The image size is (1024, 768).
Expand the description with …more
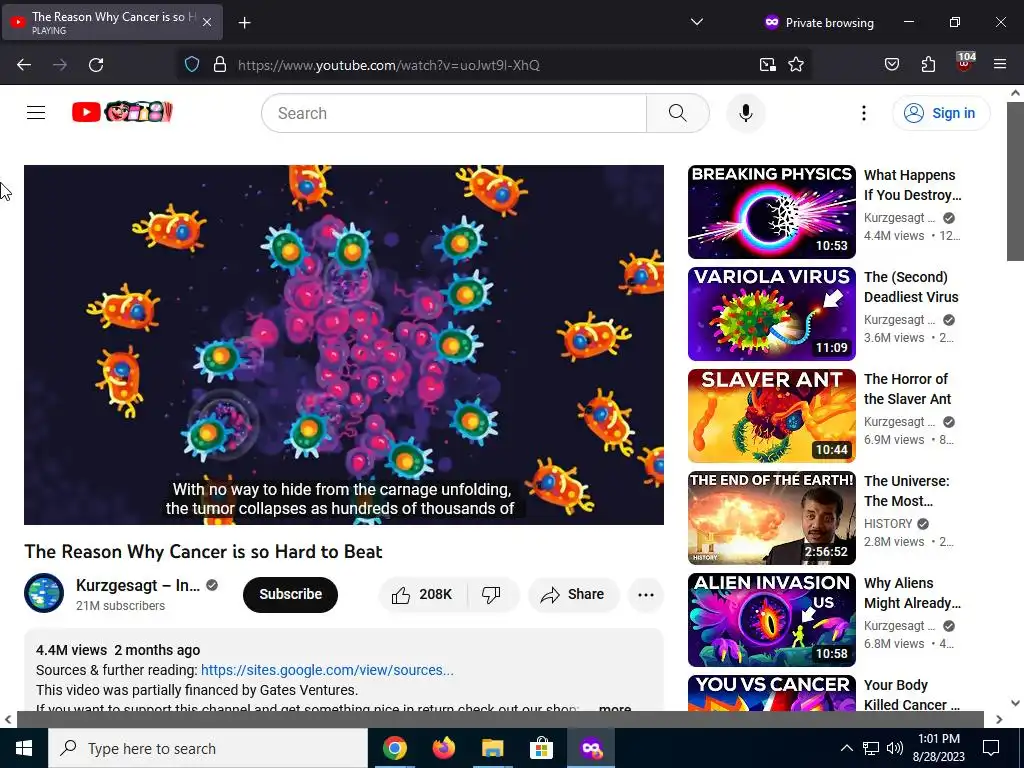tap(614, 708)
